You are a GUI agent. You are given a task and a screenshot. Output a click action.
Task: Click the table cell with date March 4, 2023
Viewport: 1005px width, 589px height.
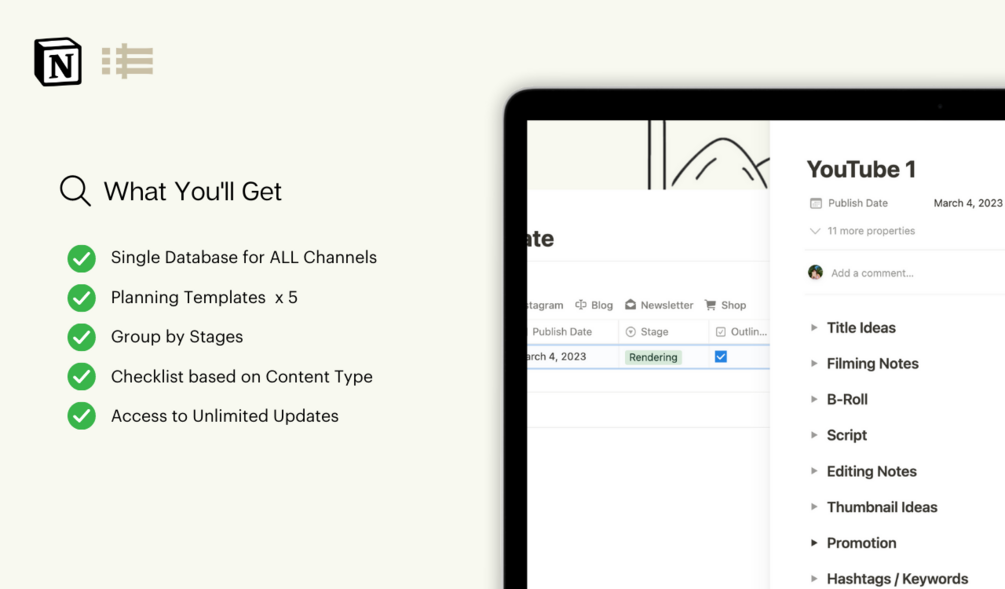tap(572, 356)
